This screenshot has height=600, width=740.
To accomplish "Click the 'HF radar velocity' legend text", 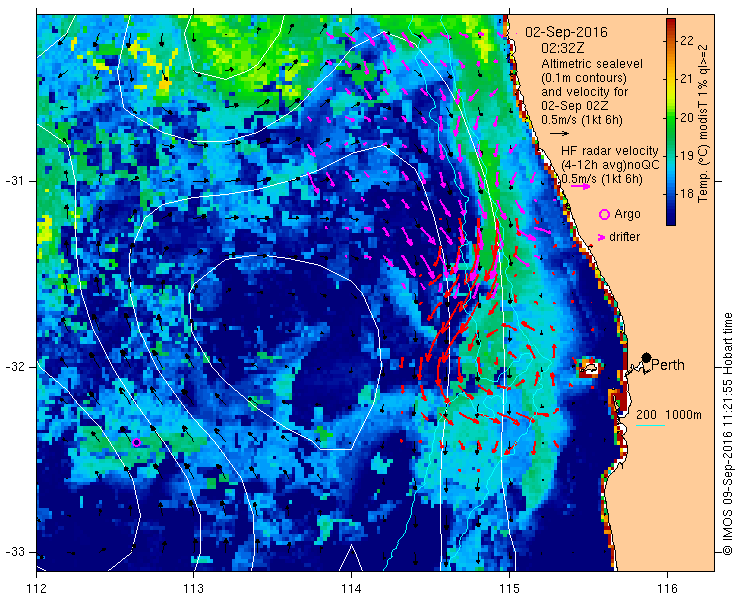I will [x=610, y=151].
